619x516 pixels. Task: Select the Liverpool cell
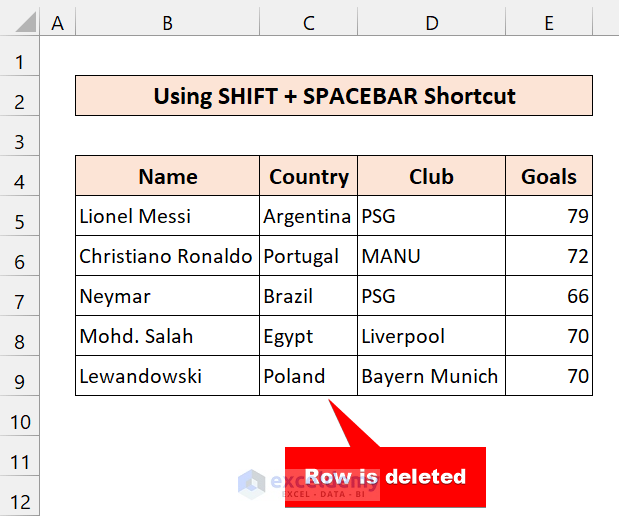tap(431, 336)
